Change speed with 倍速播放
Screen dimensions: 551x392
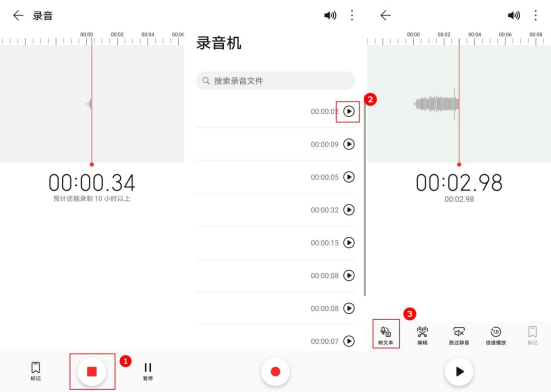coord(496,335)
